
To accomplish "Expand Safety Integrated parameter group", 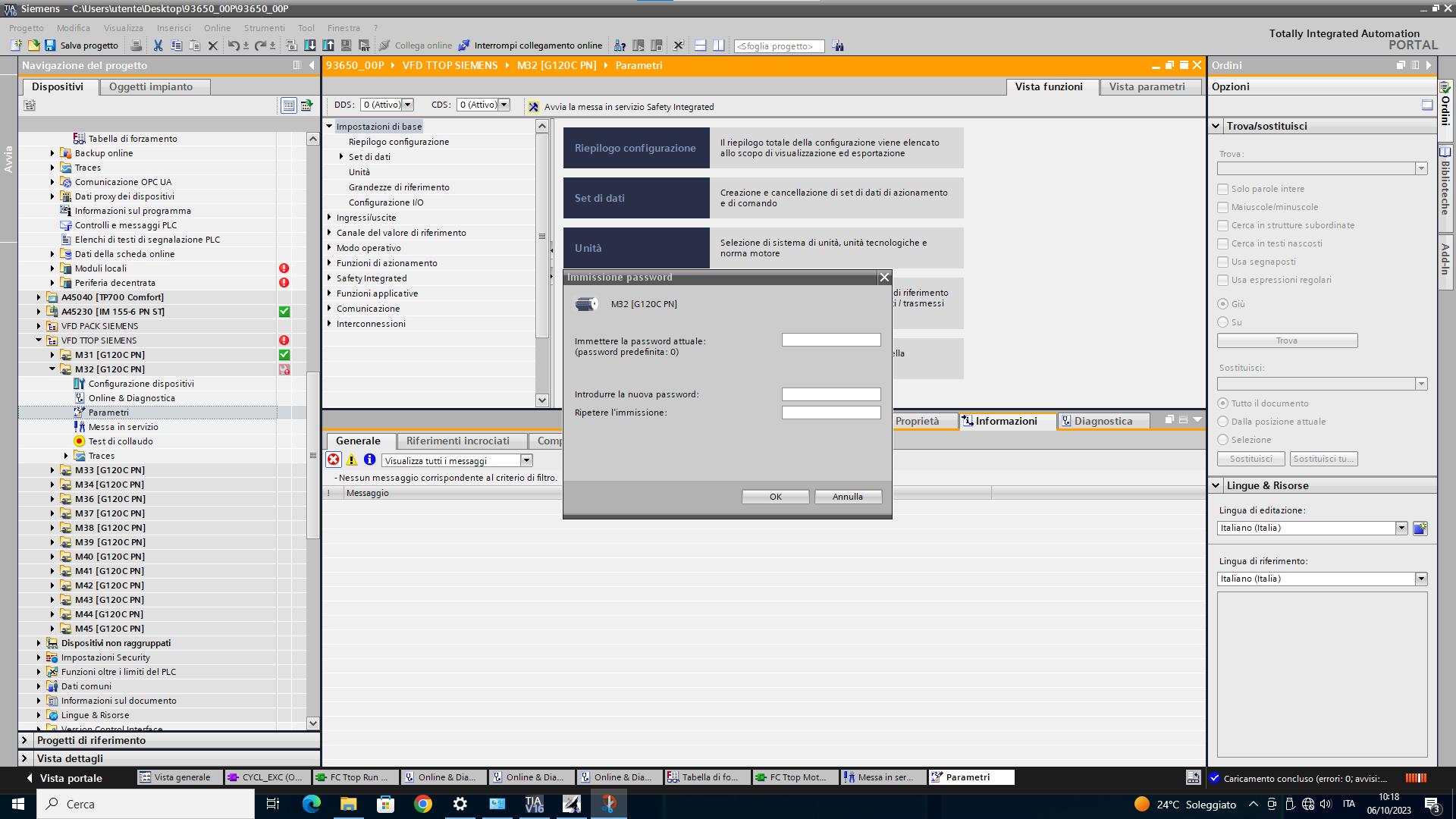I will (x=329, y=278).
